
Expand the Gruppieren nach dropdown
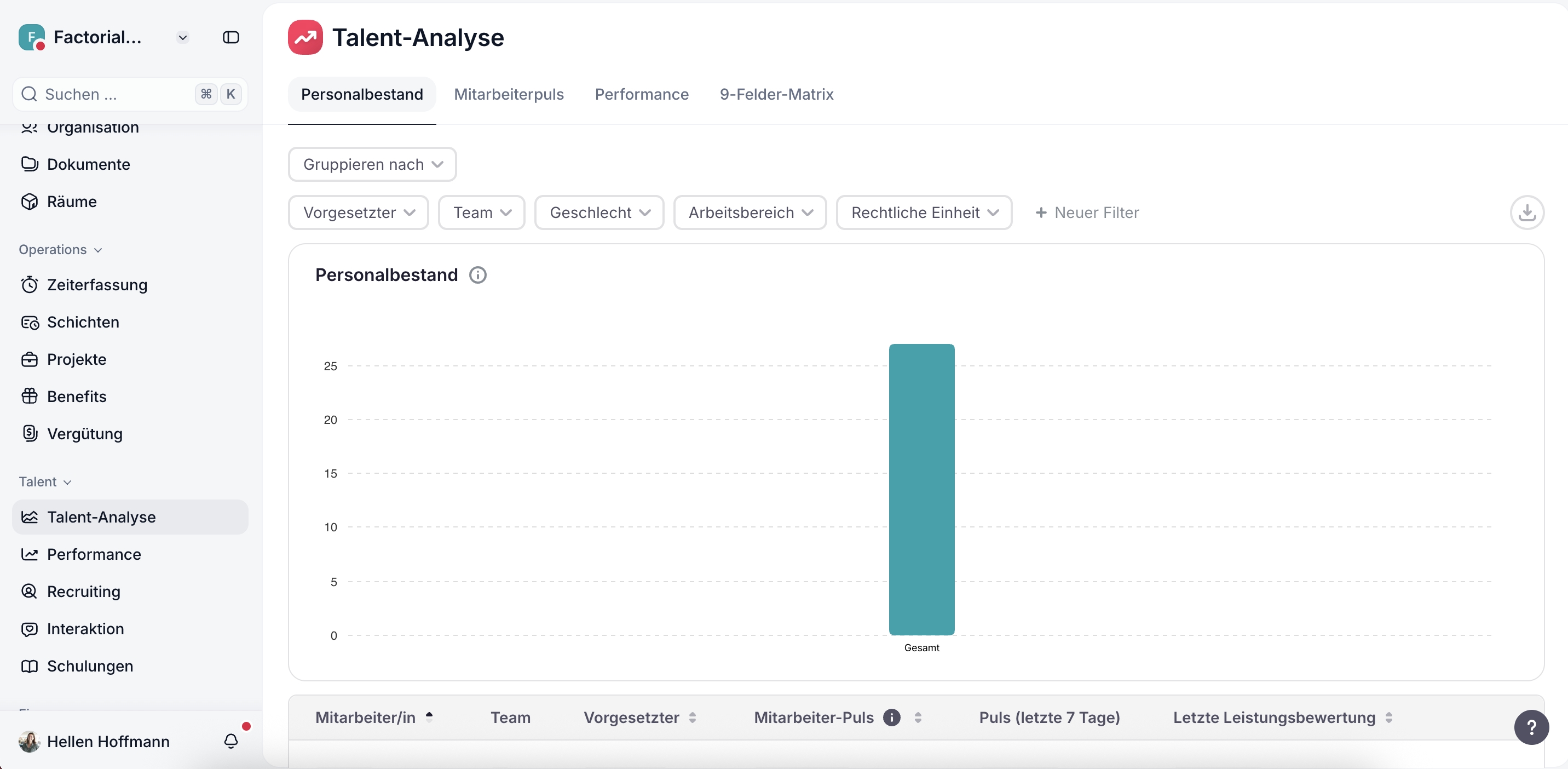(x=372, y=164)
